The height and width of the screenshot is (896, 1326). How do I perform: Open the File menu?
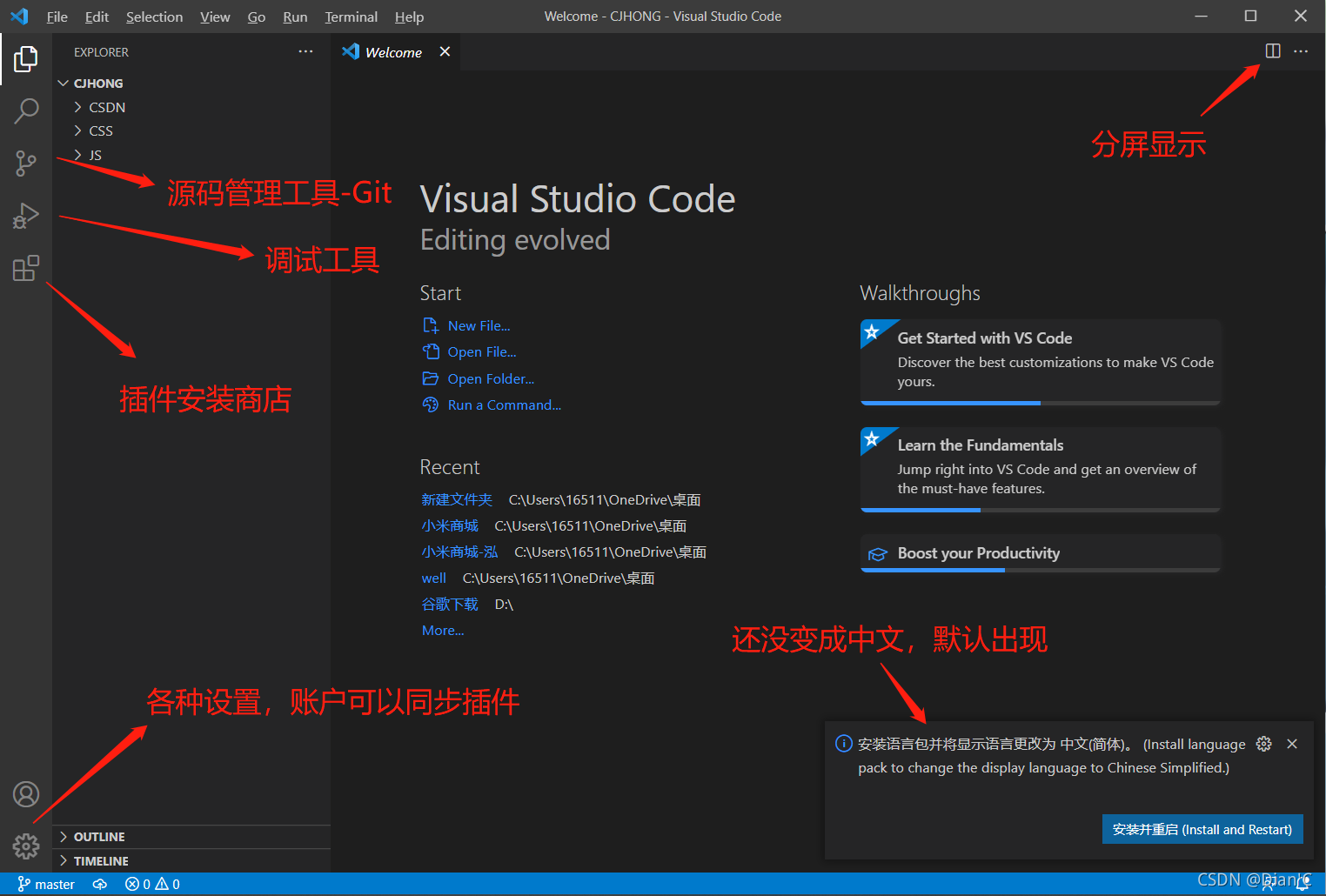[x=57, y=17]
